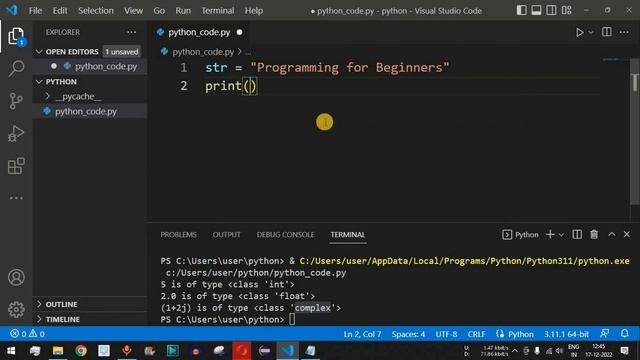
Task: Open the Run and Debug view
Action: point(16,133)
